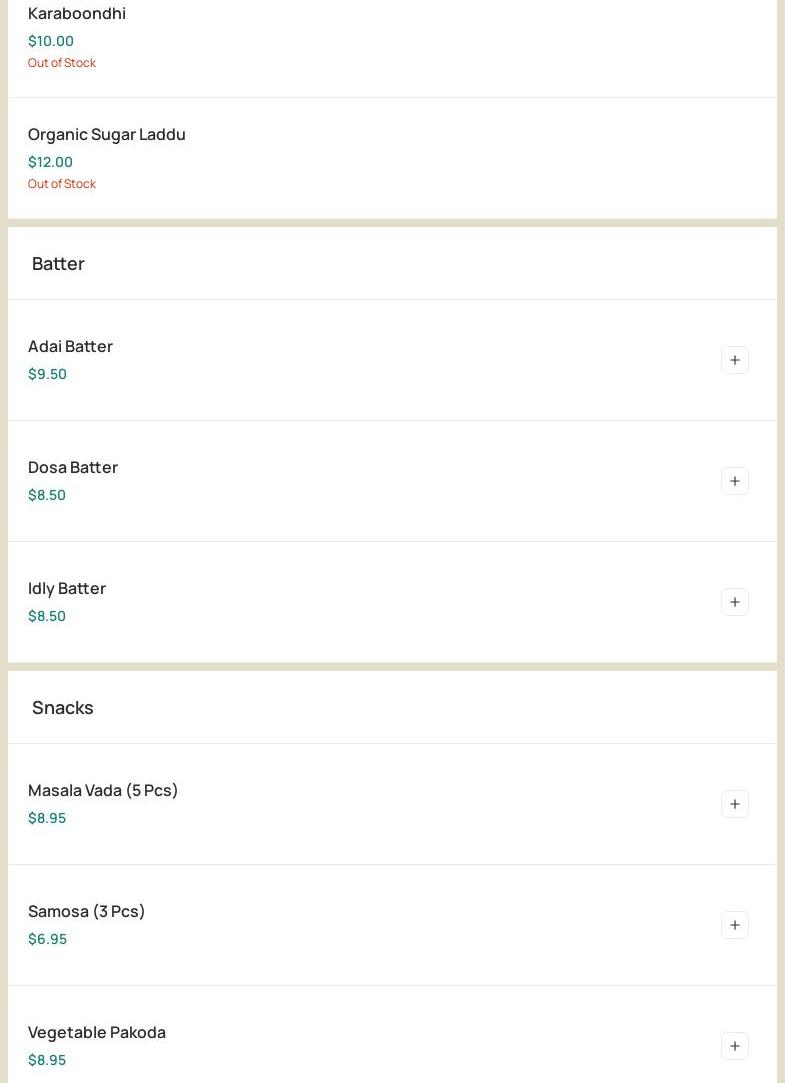Viewport: 785px width, 1083px height.
Task: Click the plus icon for Vegetable Pakoda
Action: coord(734,1046)
